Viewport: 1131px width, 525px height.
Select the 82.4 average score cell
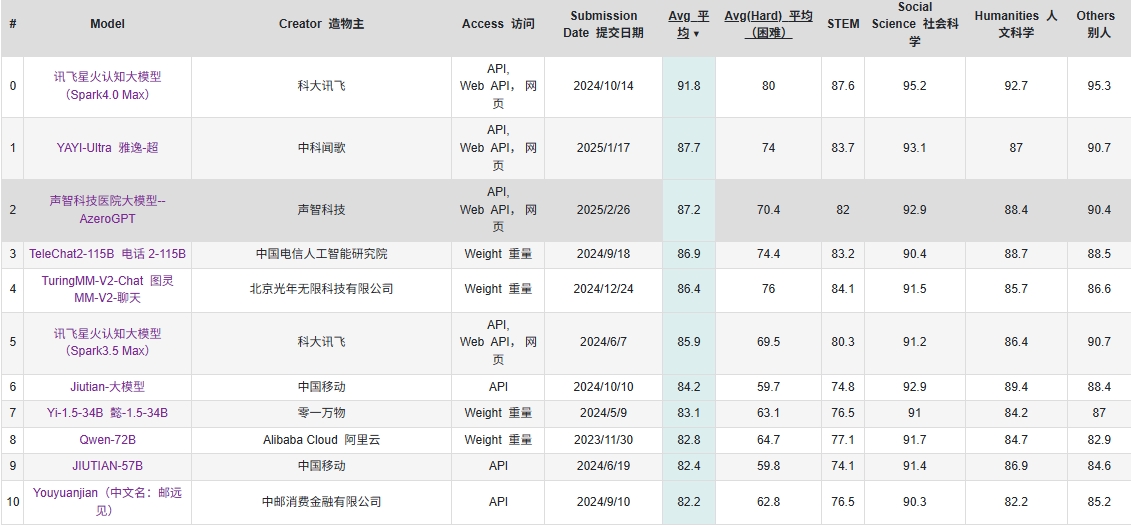[x=689, y=466]
